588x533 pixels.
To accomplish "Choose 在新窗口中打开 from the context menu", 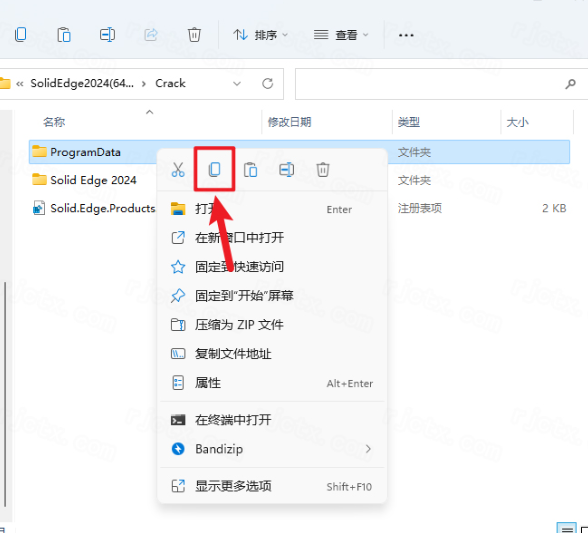I will [x=272, y=237].
